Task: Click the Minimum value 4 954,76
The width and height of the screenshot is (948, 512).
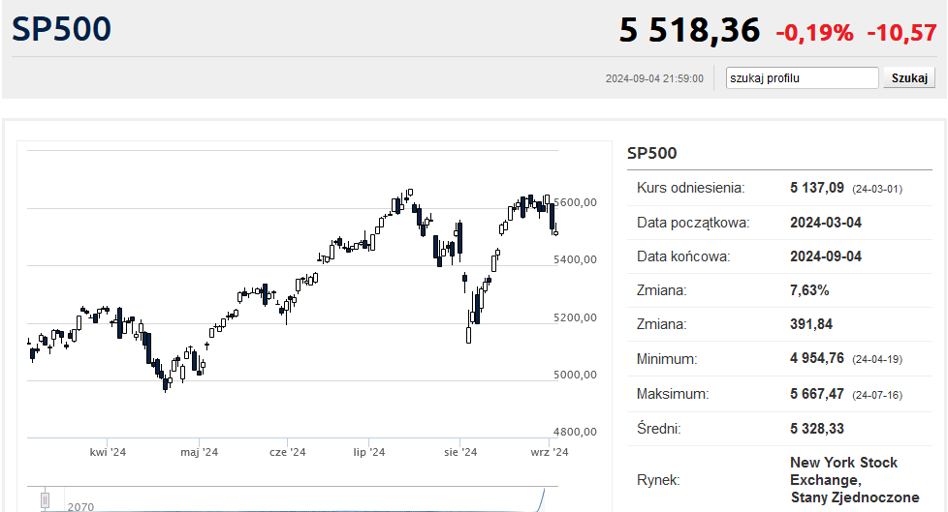Action: click(x=817, y=358)
